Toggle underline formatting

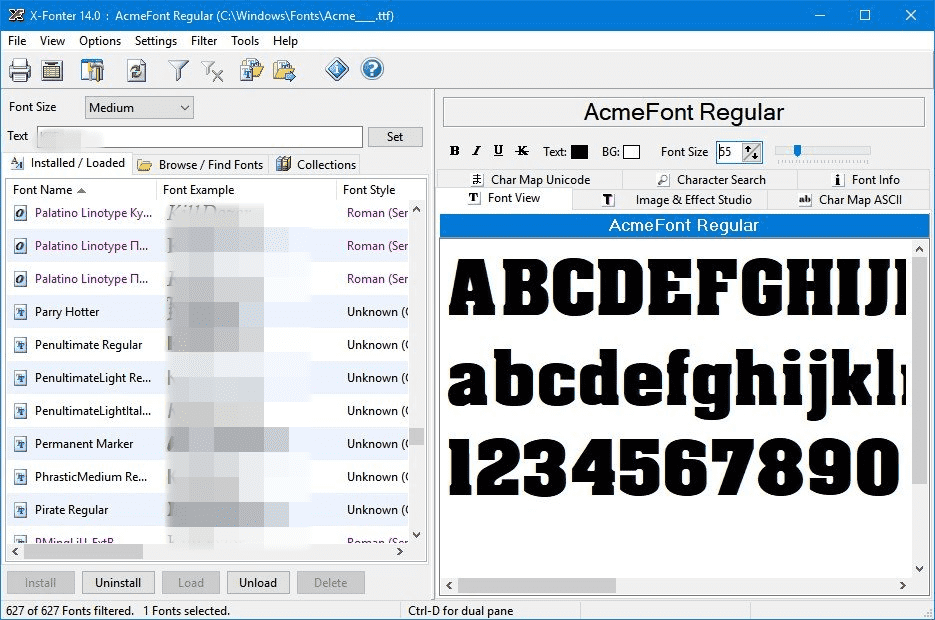coord(499,151)
